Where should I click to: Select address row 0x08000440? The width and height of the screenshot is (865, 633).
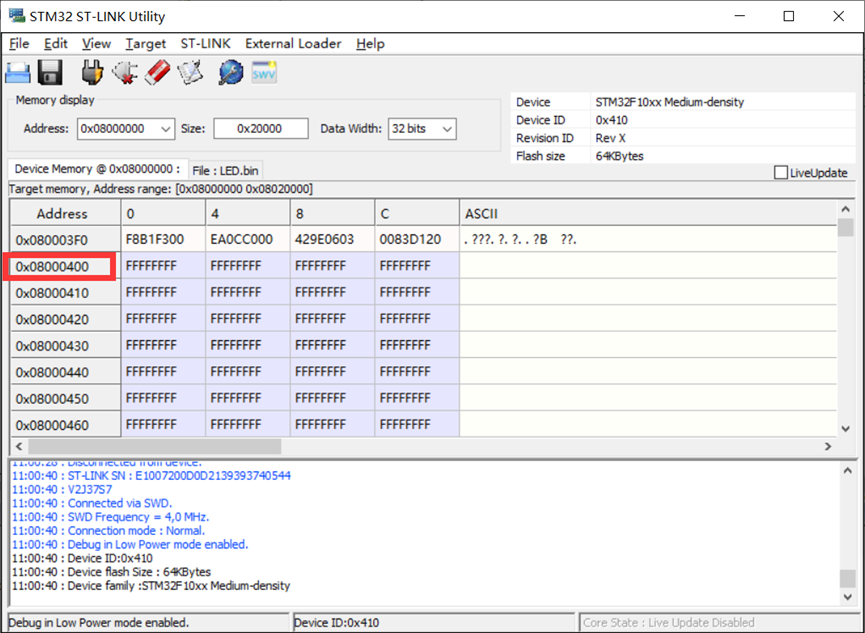pos(66,373)
